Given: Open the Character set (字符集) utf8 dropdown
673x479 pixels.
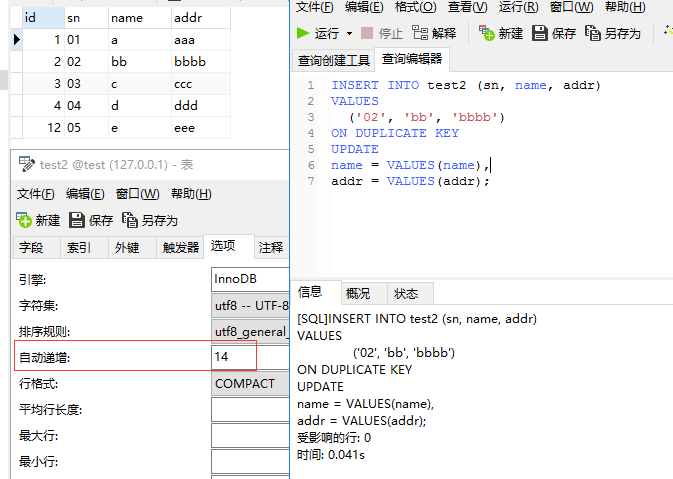Looking at the screenshot, I should point(250,306).
